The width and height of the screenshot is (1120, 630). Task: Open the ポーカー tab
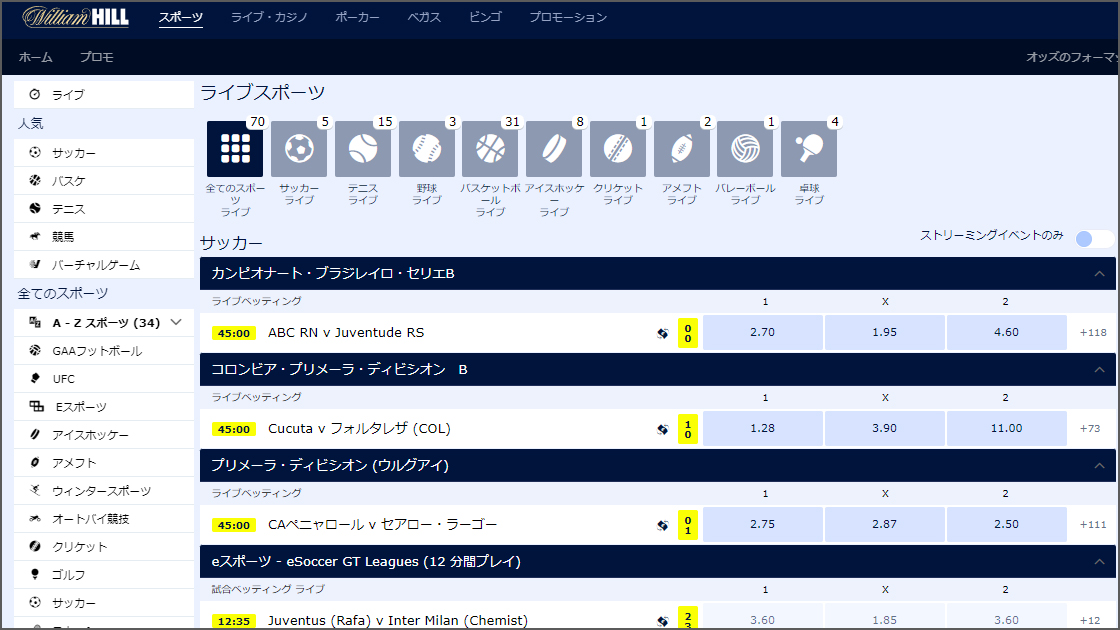pos(357,17)
